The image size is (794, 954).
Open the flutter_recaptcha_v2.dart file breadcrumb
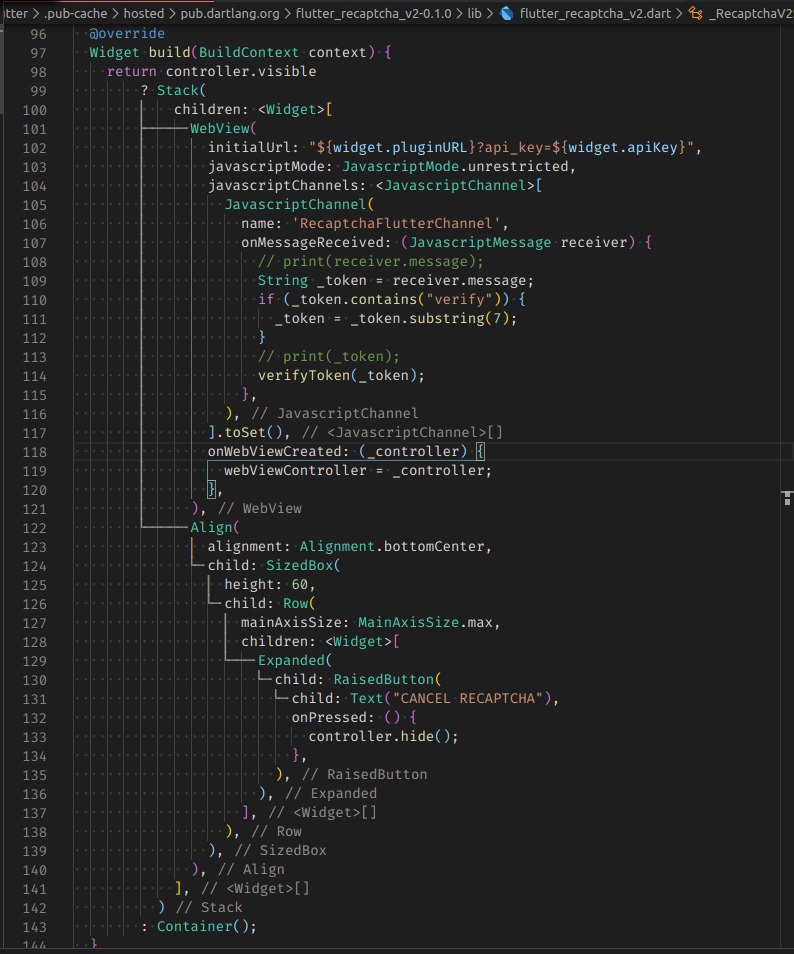(x=595, y=13)
